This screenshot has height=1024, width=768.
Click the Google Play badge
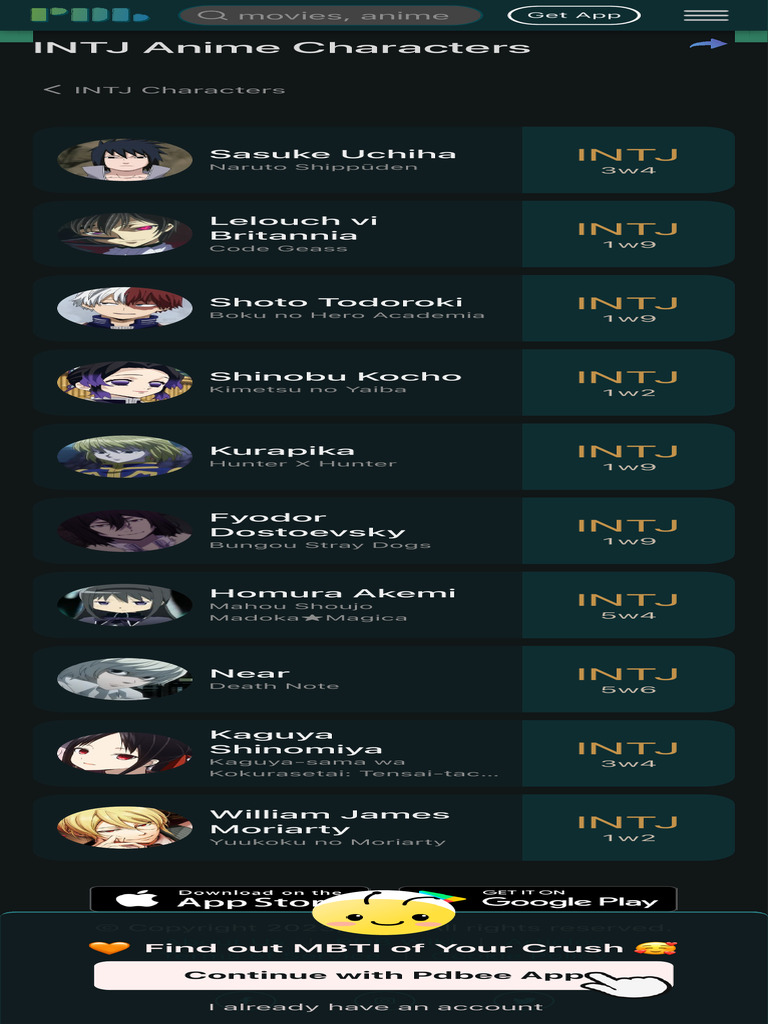click(x=537, y=899)
